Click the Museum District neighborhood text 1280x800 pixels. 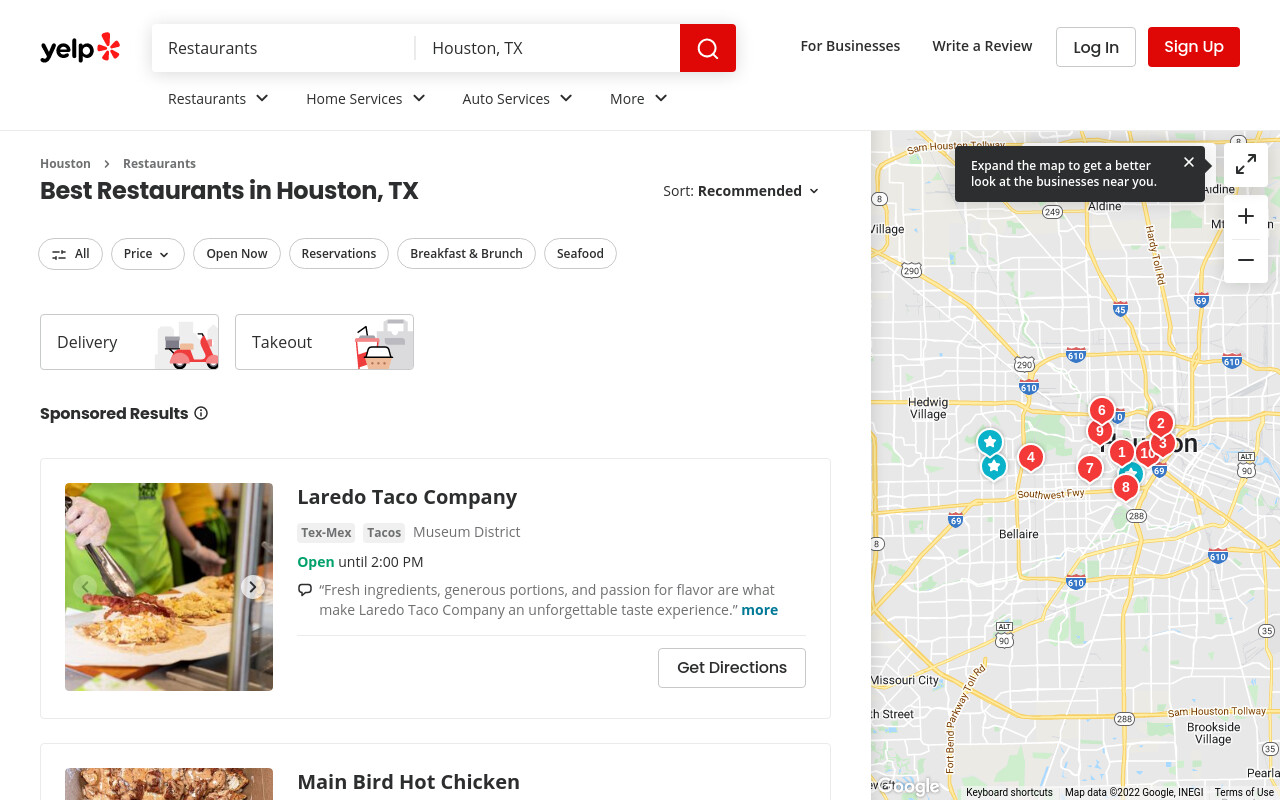467,532
